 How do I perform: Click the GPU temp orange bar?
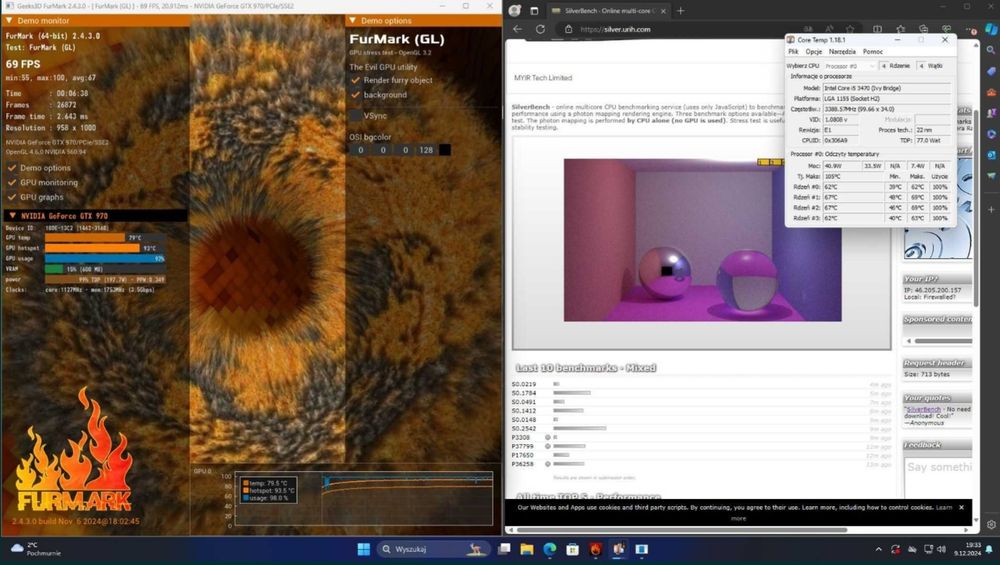85,238
